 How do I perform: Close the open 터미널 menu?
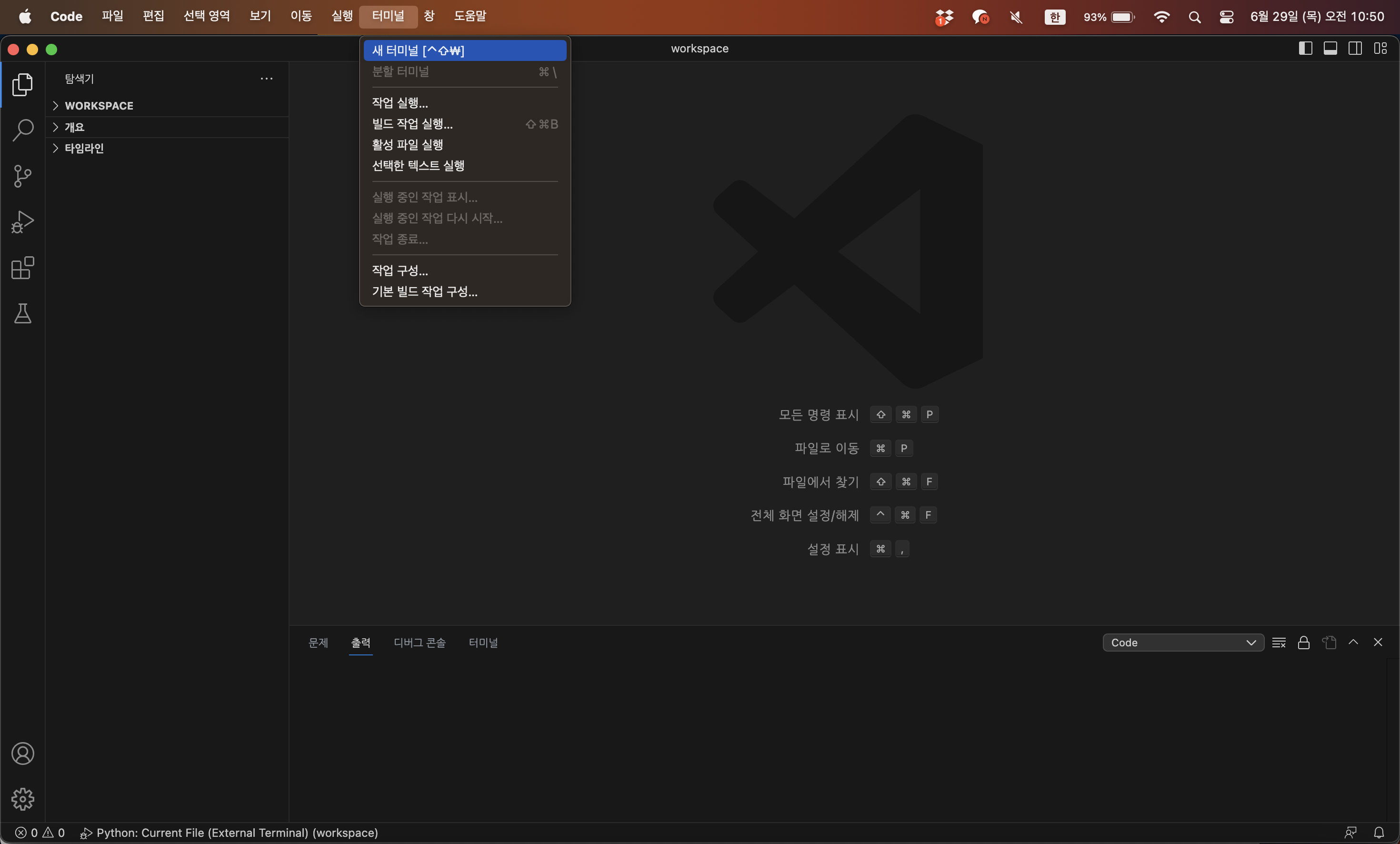click(x=389, y=16)
